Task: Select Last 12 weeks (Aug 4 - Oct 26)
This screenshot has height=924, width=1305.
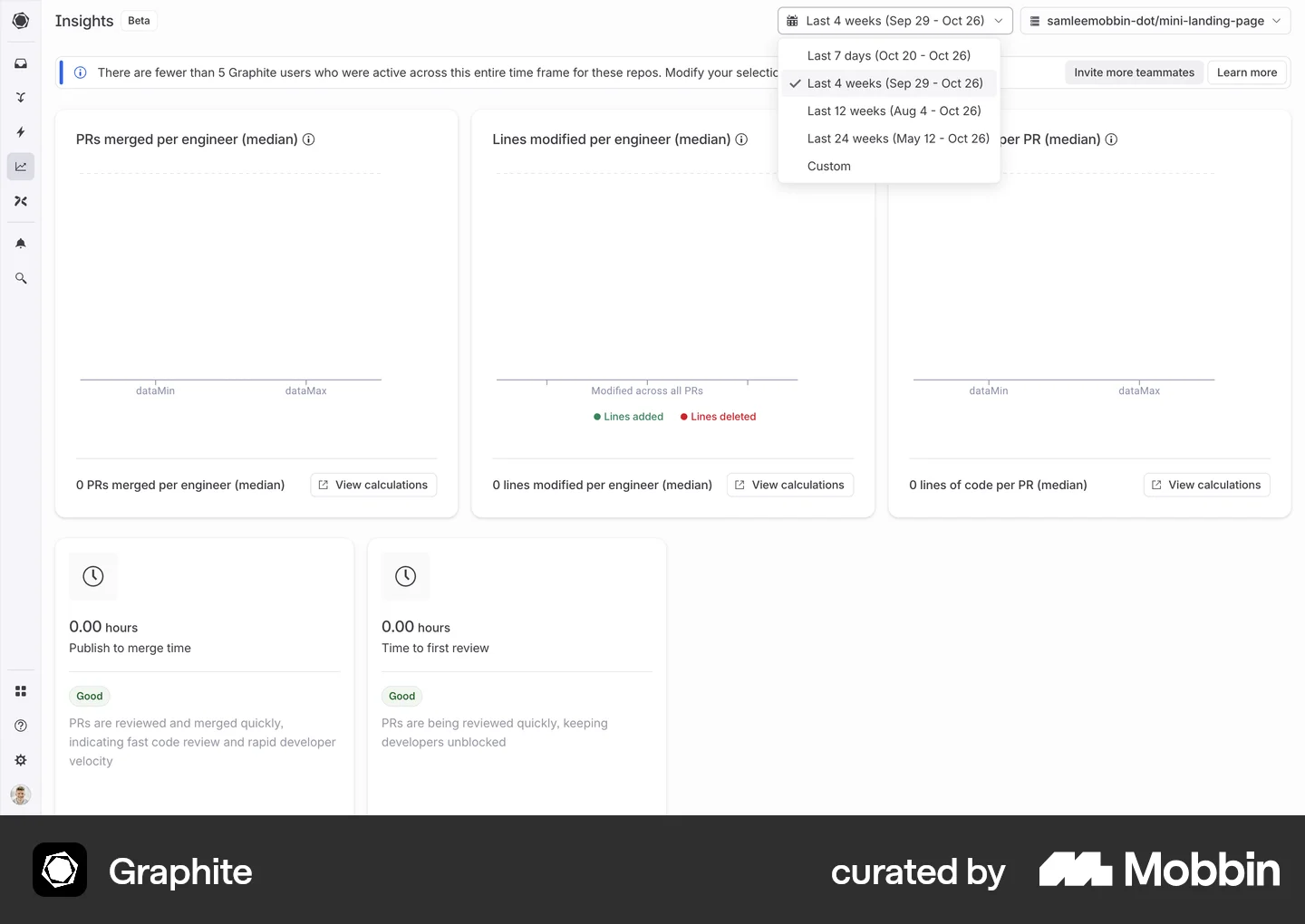Action: 889,111
